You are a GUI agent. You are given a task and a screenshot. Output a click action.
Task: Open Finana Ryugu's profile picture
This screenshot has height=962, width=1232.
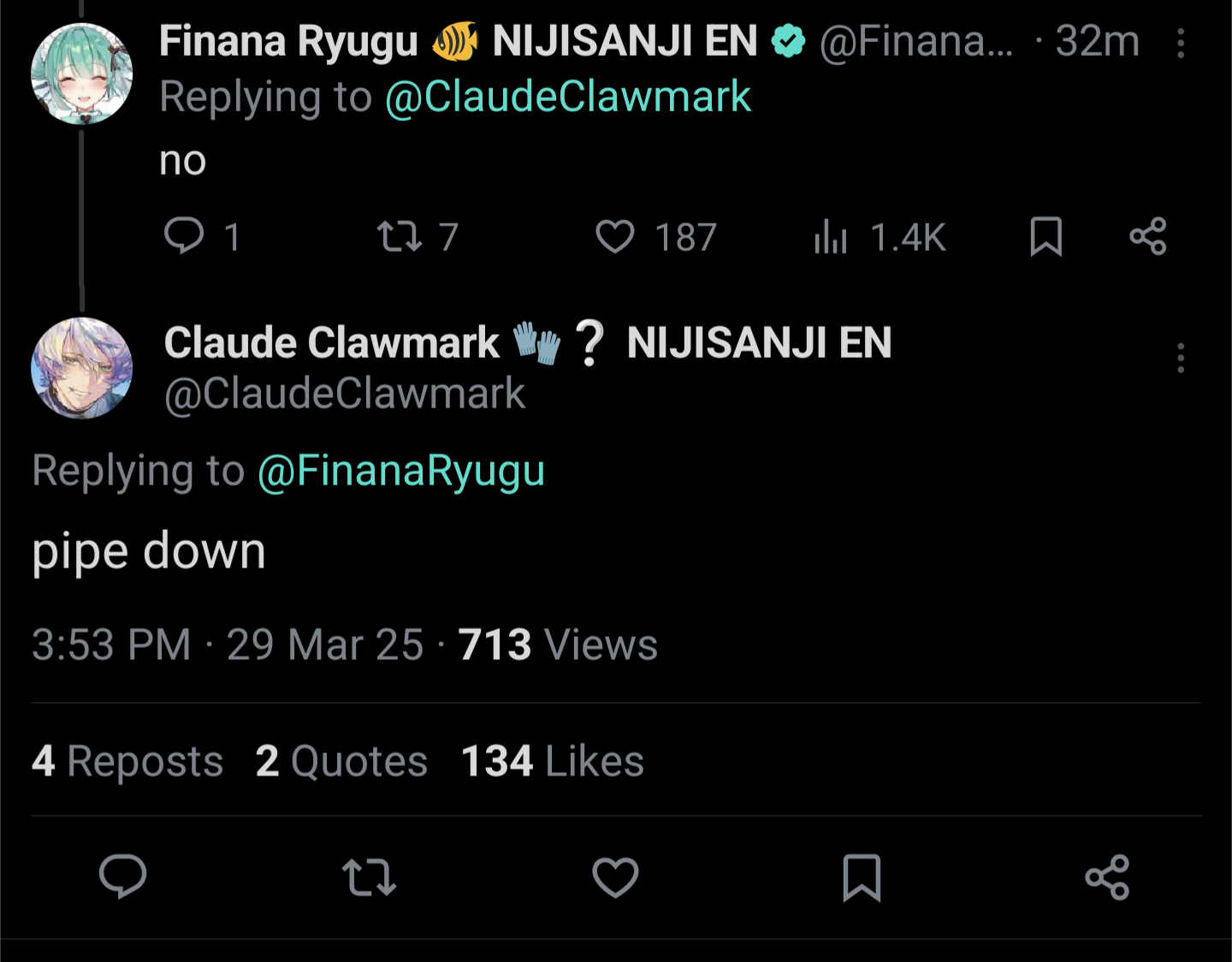tap(81, 74)
